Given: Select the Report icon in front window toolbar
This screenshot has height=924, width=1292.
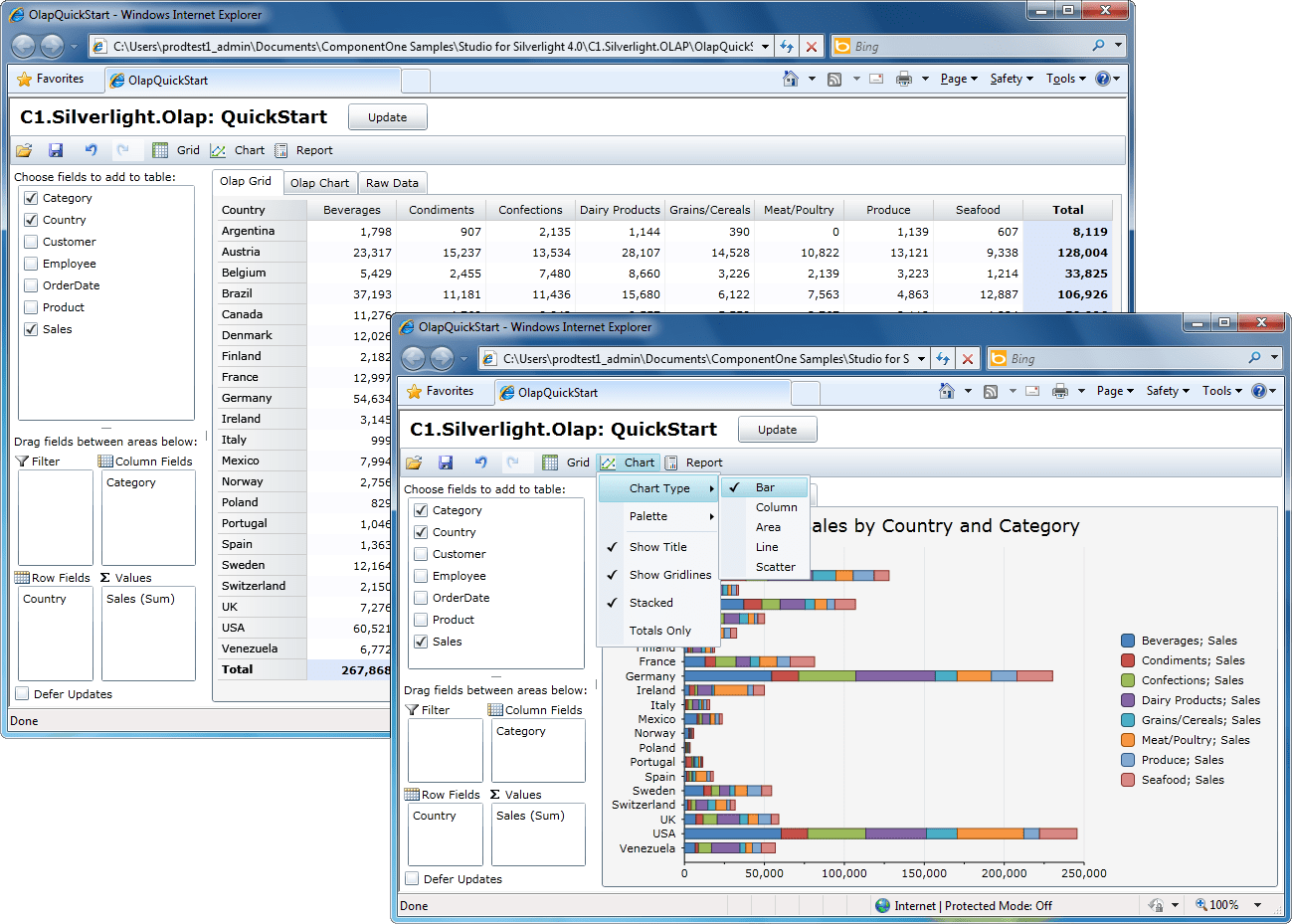Looking at the screenshot, I should click(x=671, y=462).
